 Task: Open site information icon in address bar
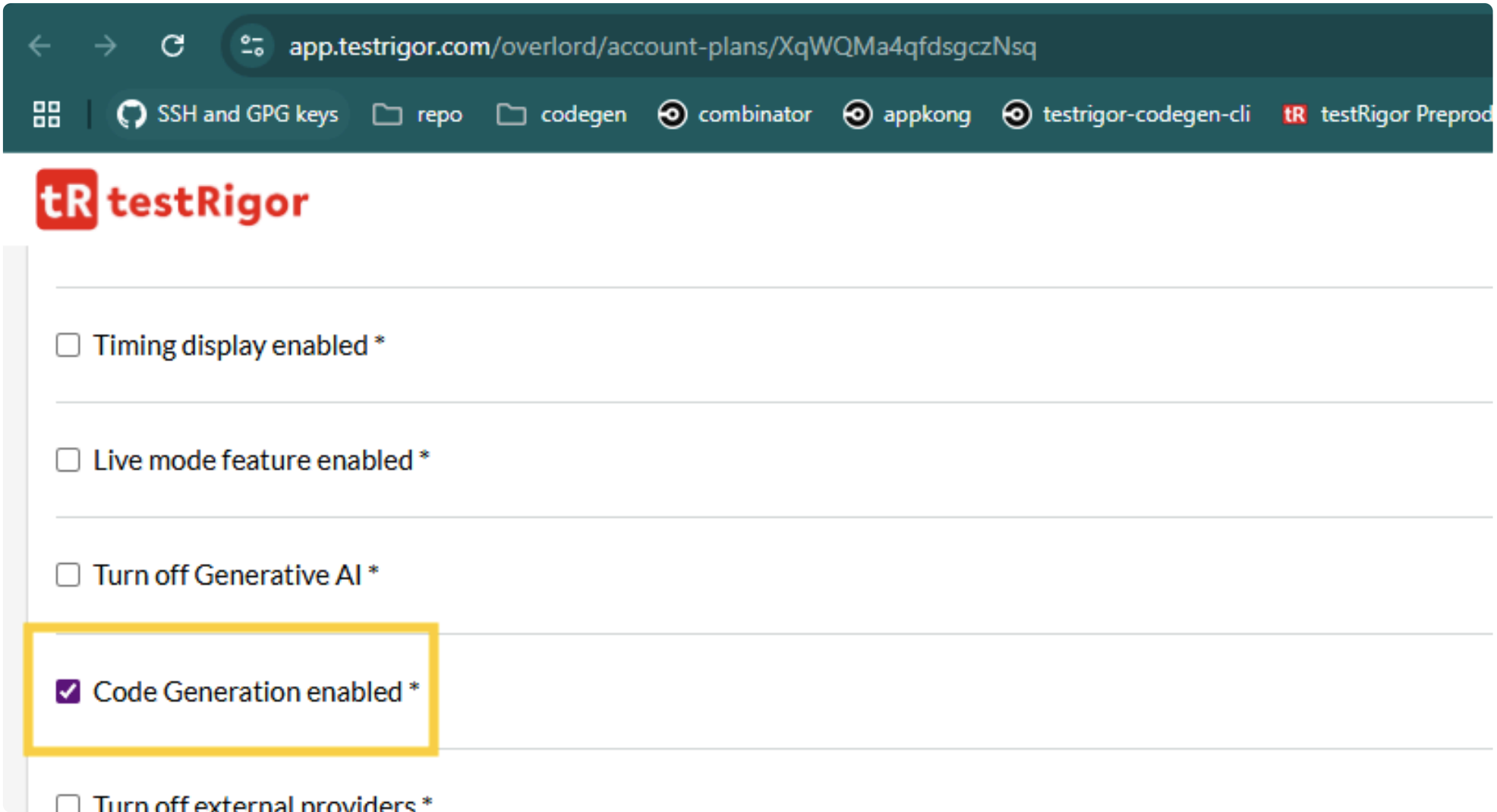[252, 46]
